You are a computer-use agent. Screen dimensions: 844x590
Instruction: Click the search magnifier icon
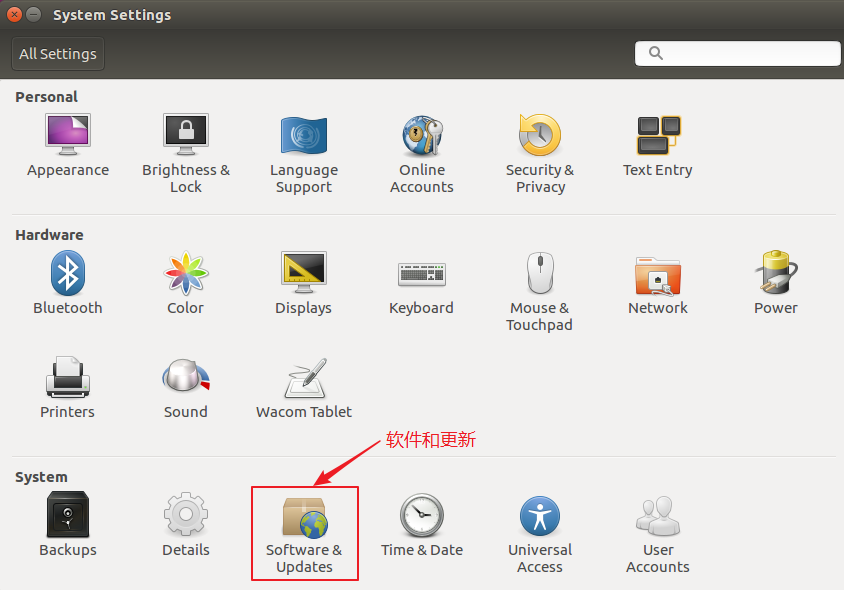coord(656,53)
